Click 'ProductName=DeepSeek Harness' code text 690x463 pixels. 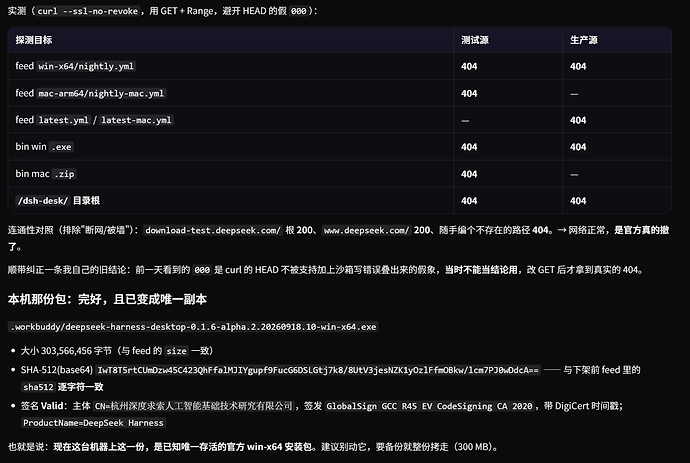(93, 423)
